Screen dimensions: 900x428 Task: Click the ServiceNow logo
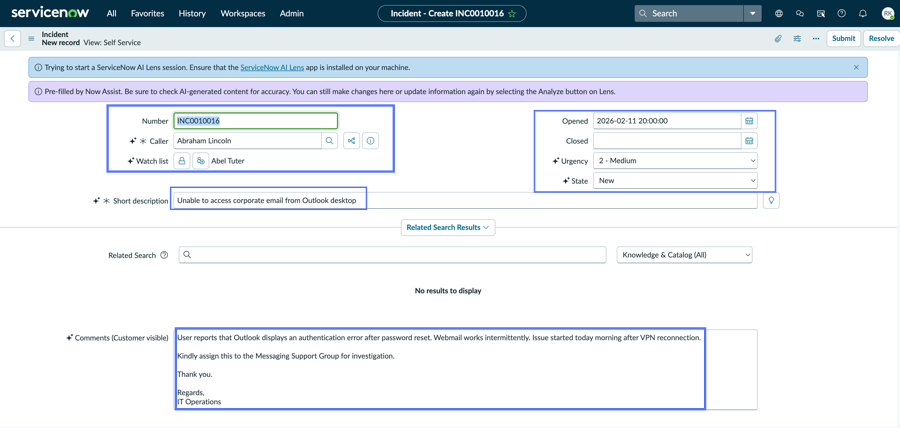(52, 13)
